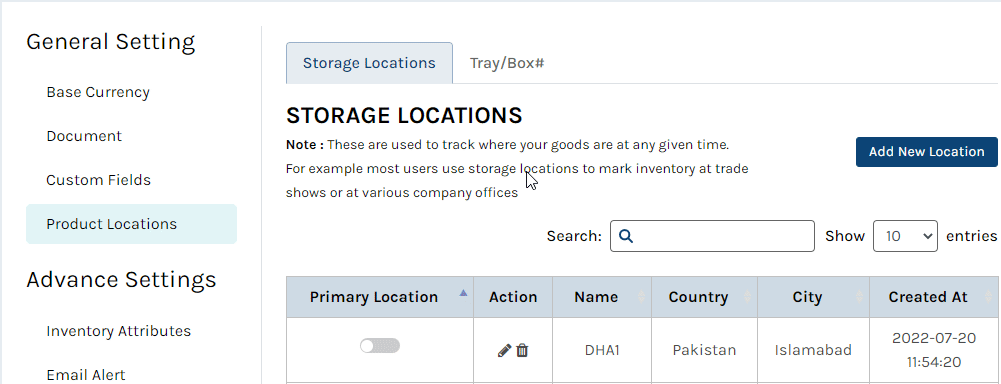Open Base Currency settings
The width and height of the screenshot is (1001, 384).
pyautogui.click(x=98, y=92)
